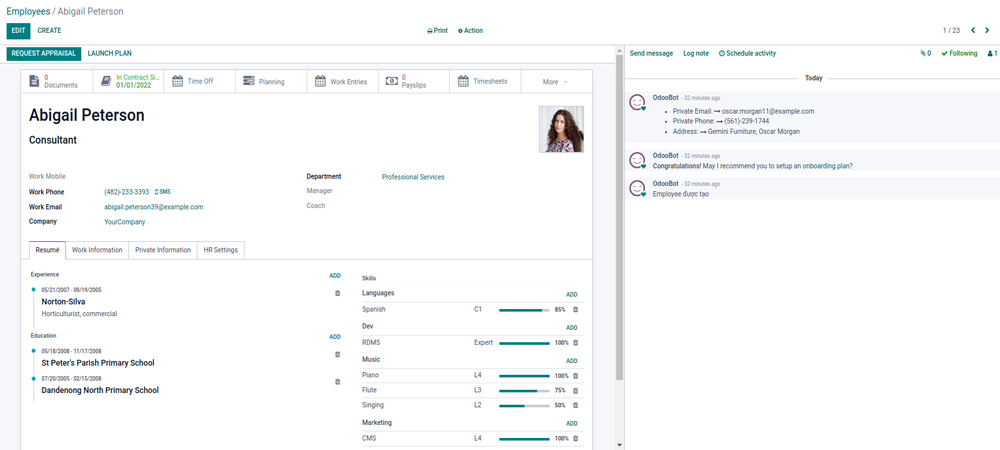The width and height of the screenshot is (1000, 450).
Task: Click Request Appraisal
Action: [x=44, y=54]
